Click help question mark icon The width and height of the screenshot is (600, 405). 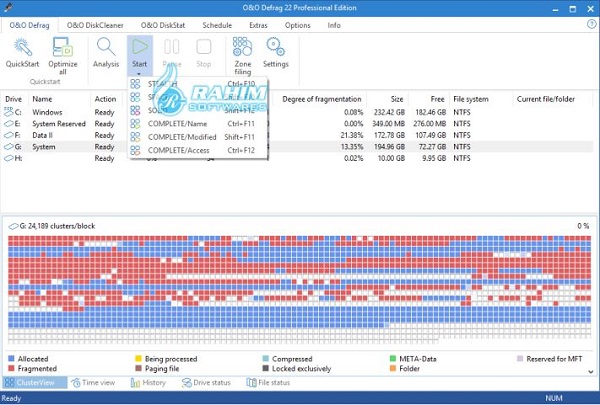[592, 24]
